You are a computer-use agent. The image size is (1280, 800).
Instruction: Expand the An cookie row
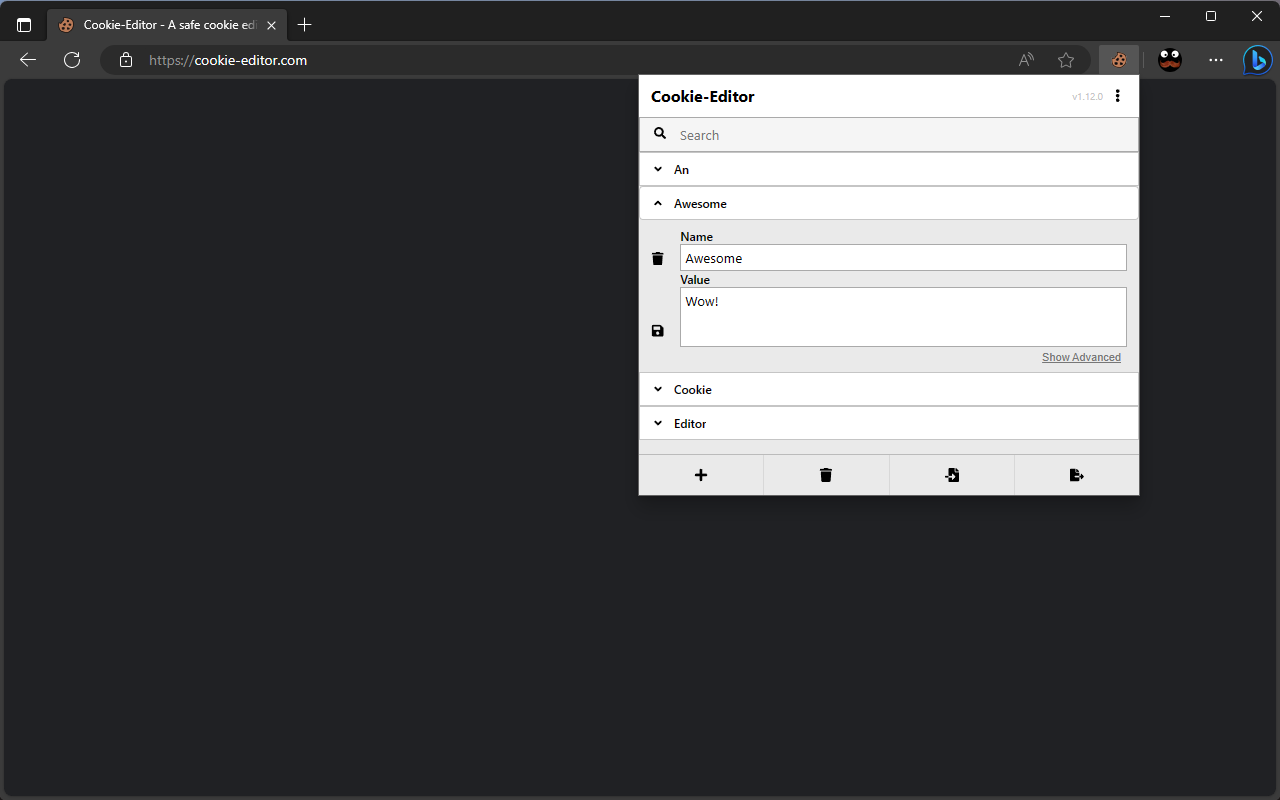[889, 170]
